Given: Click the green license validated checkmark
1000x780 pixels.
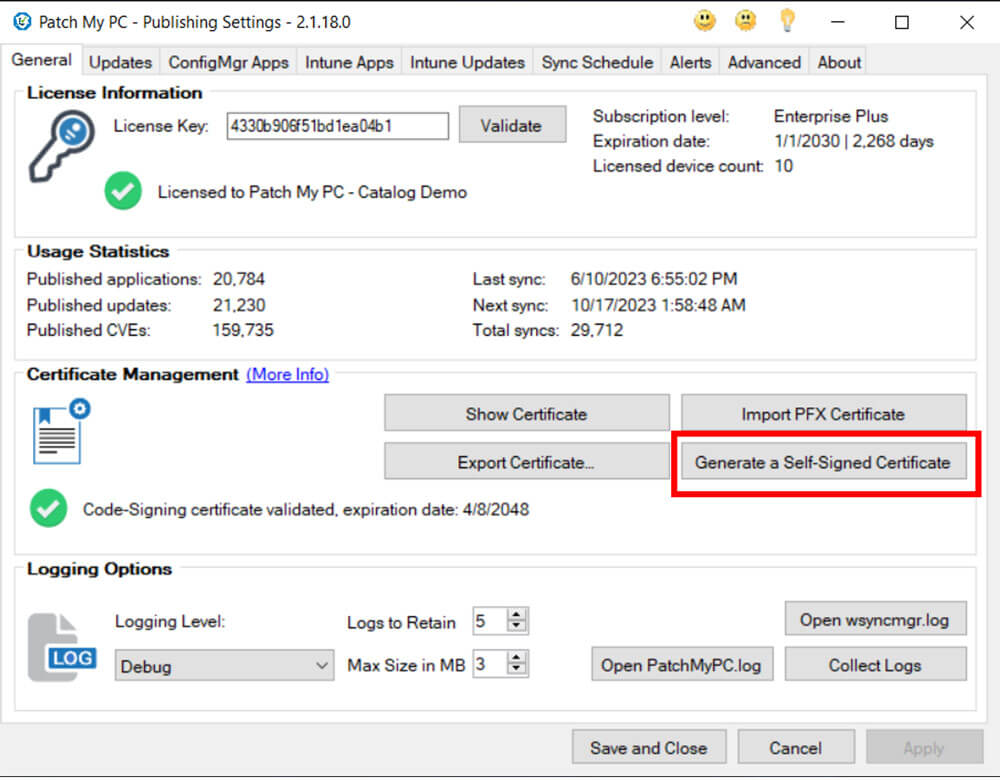Looking at the screenshot, I should (123, 191).
